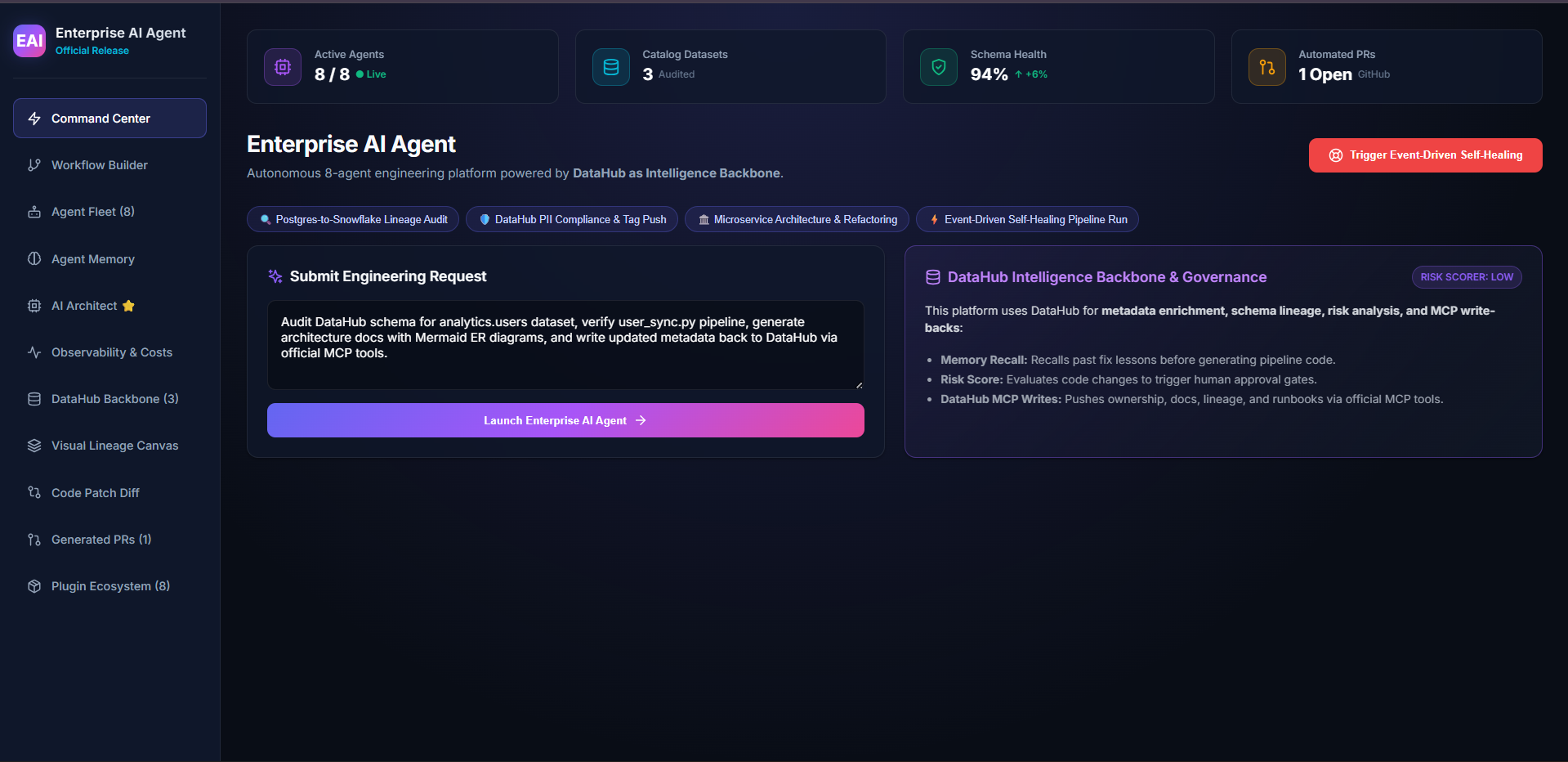Click the Plugin Ecosystem box icon
Image resolution: width=1568 pixels, height=762 pixels.
pyautogui.click(x=34, y=586)
